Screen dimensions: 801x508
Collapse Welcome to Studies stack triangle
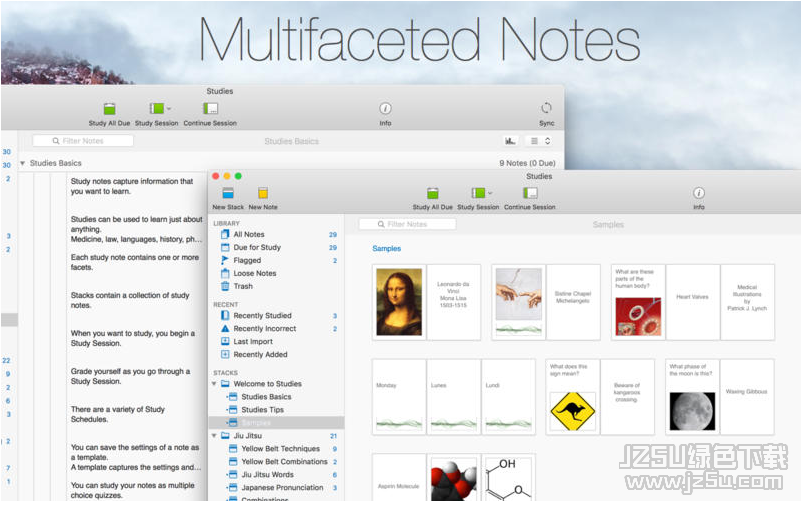coord(215,384)
